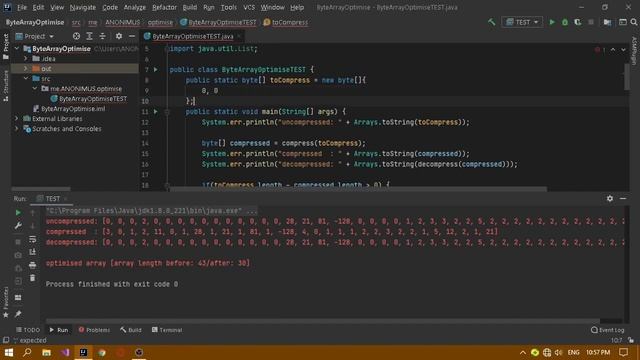Click the Run console horizontal scrollbar
Screen dimensions: 640x360
323,321
